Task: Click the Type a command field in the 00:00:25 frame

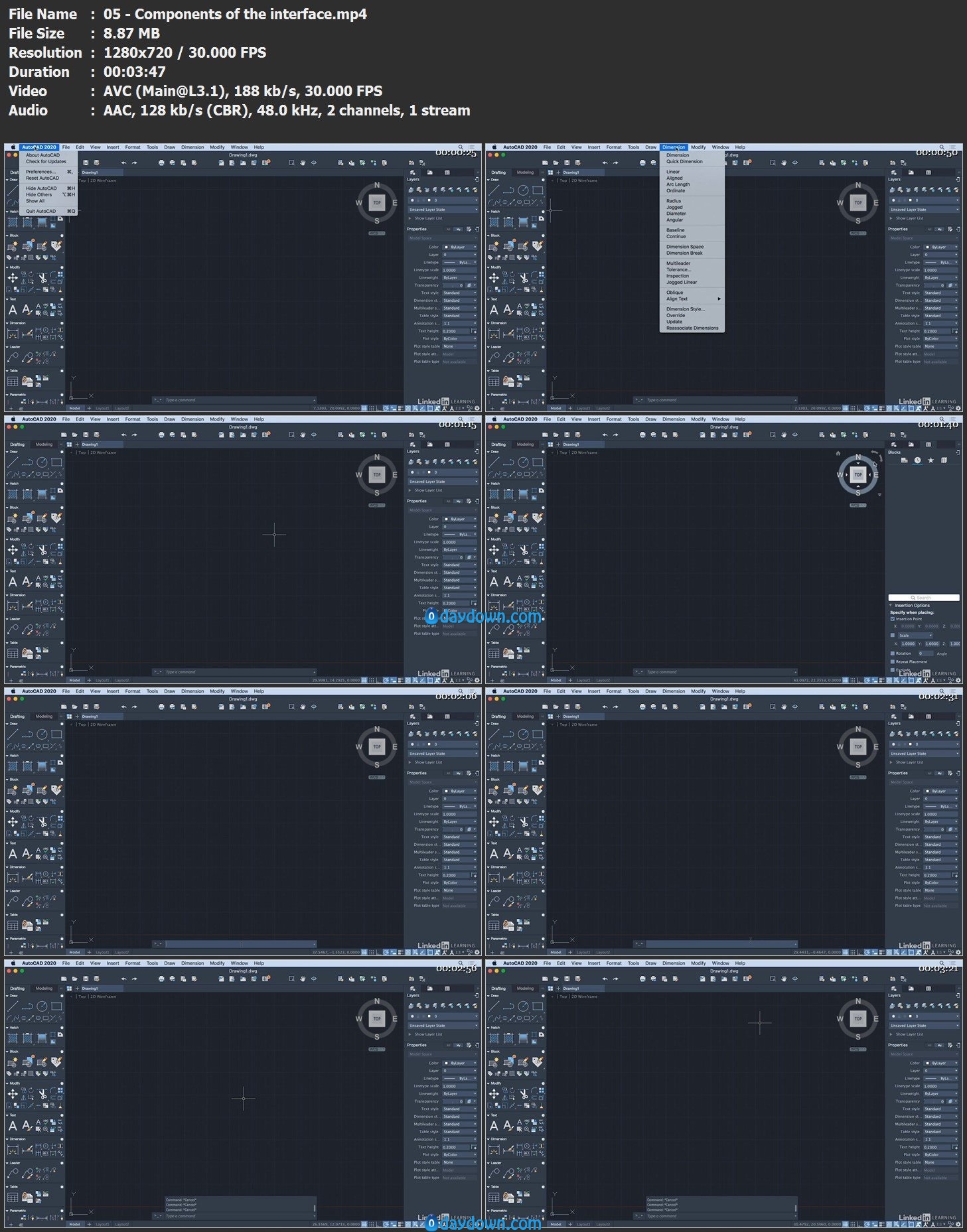Action: [x=239, y=400]
